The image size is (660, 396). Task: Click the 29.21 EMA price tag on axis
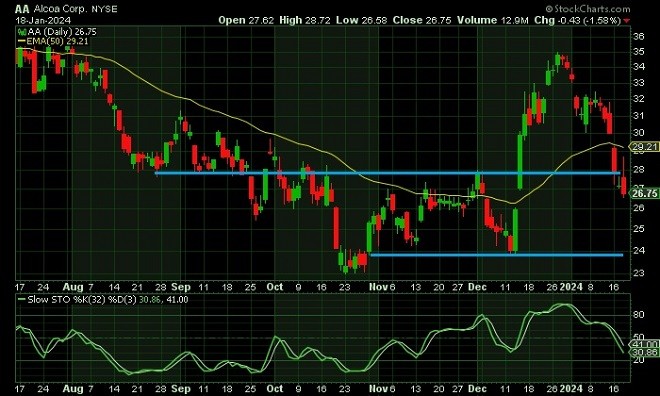tap(644, 146)
